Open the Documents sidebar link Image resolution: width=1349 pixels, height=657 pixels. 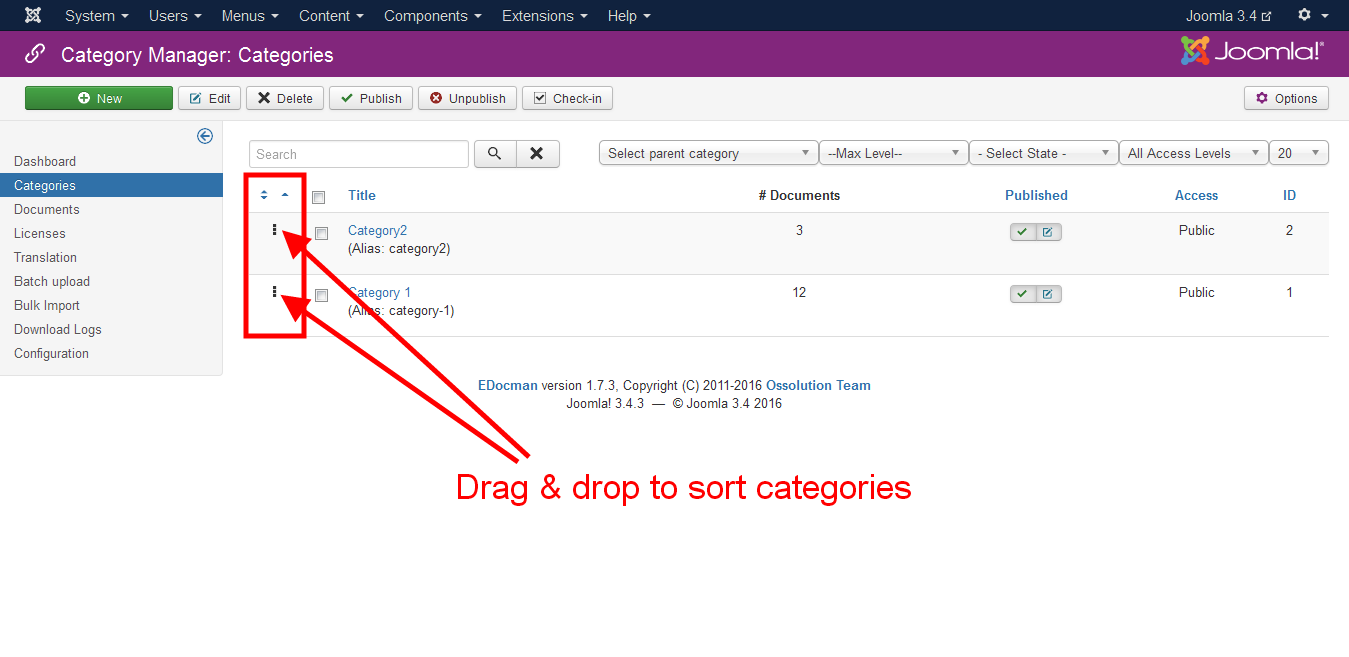pyautogui.click(x=47, y=209)
